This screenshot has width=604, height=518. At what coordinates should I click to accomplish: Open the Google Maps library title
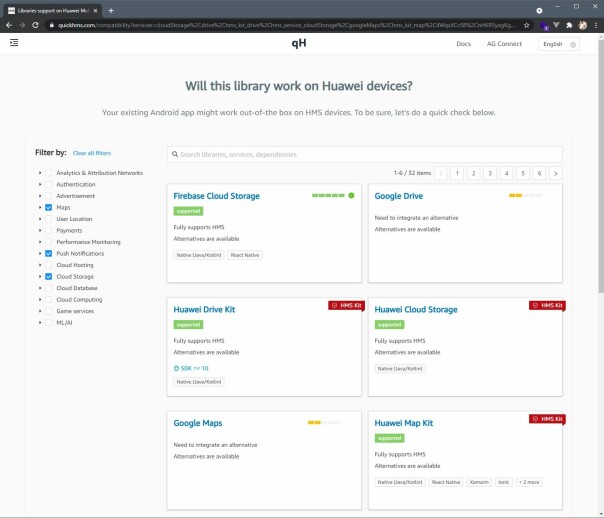click(x=198, y=423)
